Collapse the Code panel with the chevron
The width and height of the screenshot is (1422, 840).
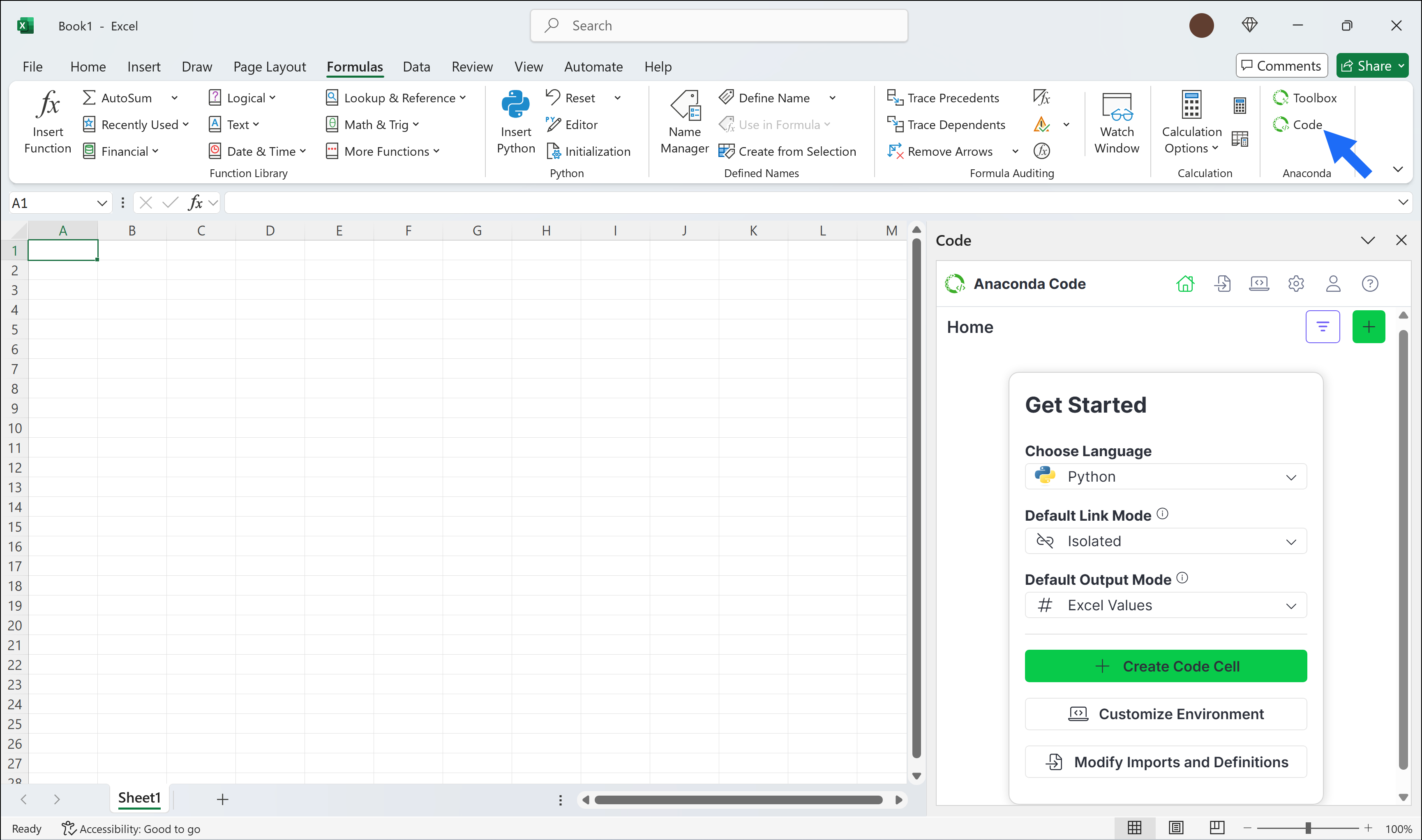(x=1368, y=240)
